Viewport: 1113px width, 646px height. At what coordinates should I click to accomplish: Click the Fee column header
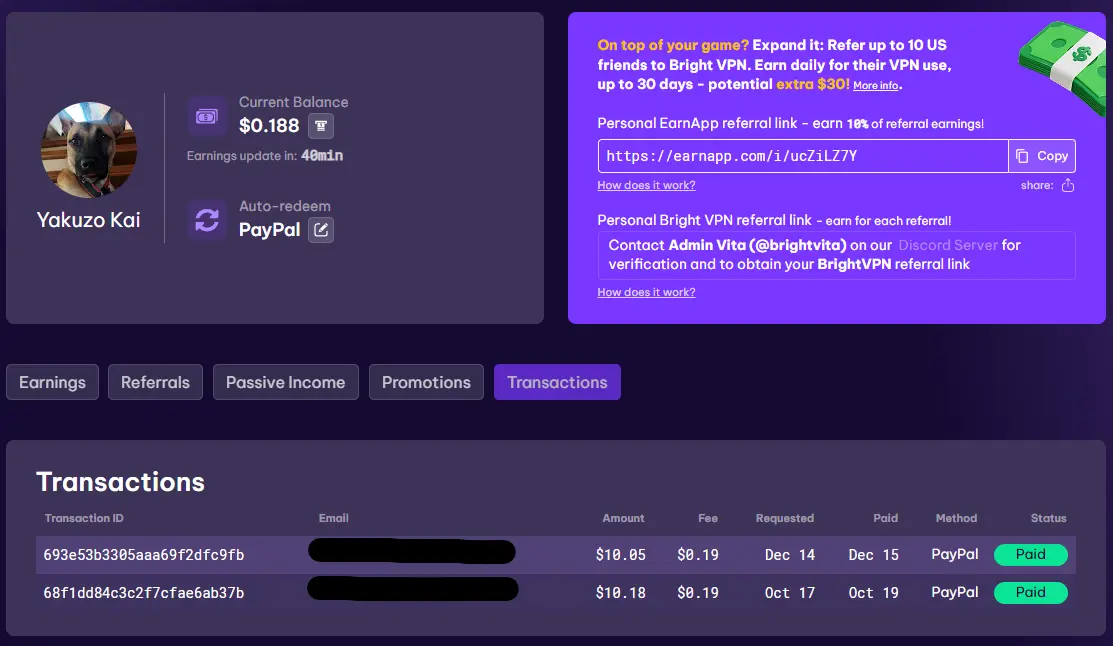point(708,518)
